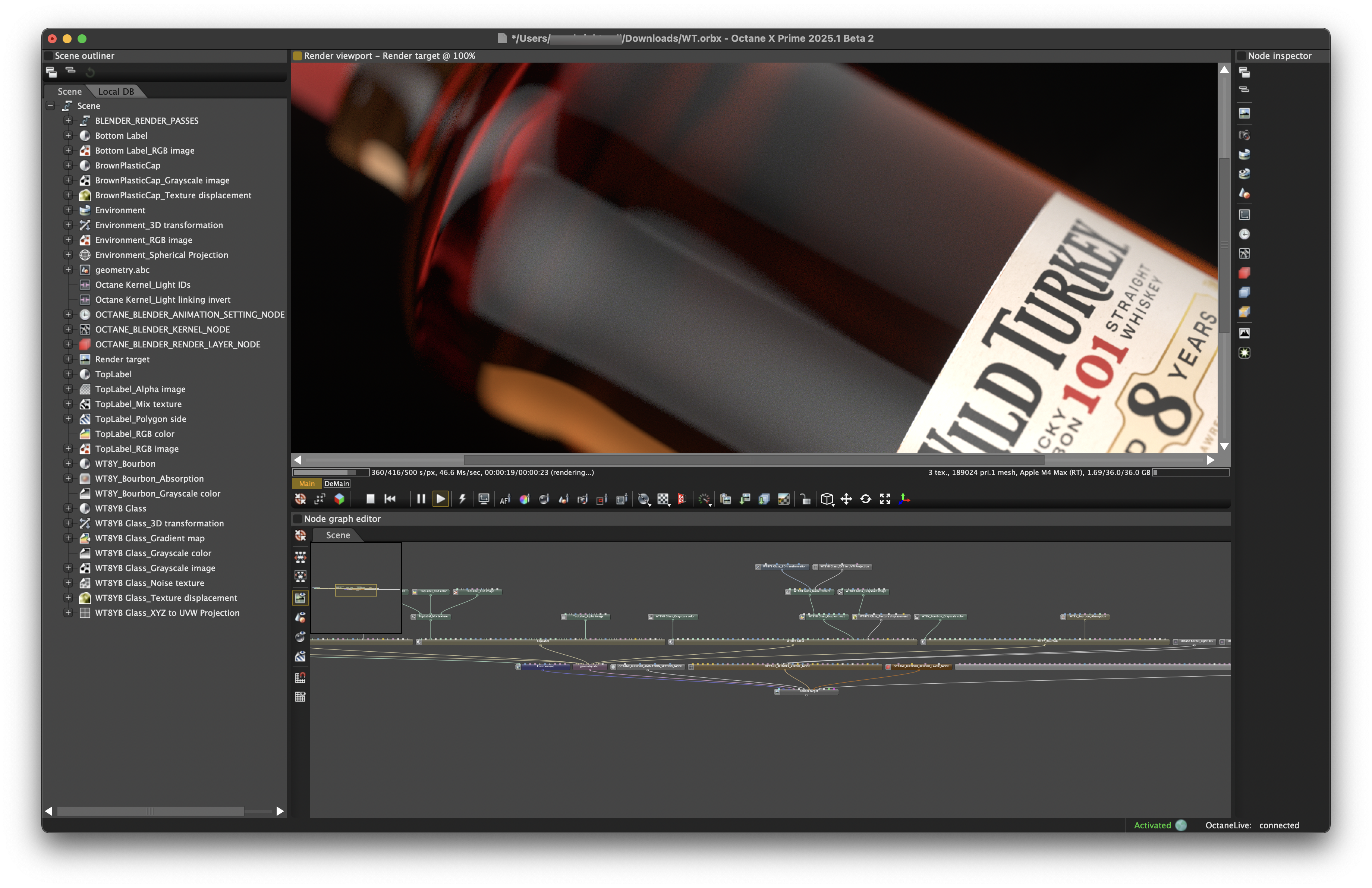Click the world axis gizmo icon

pos(904,499)
